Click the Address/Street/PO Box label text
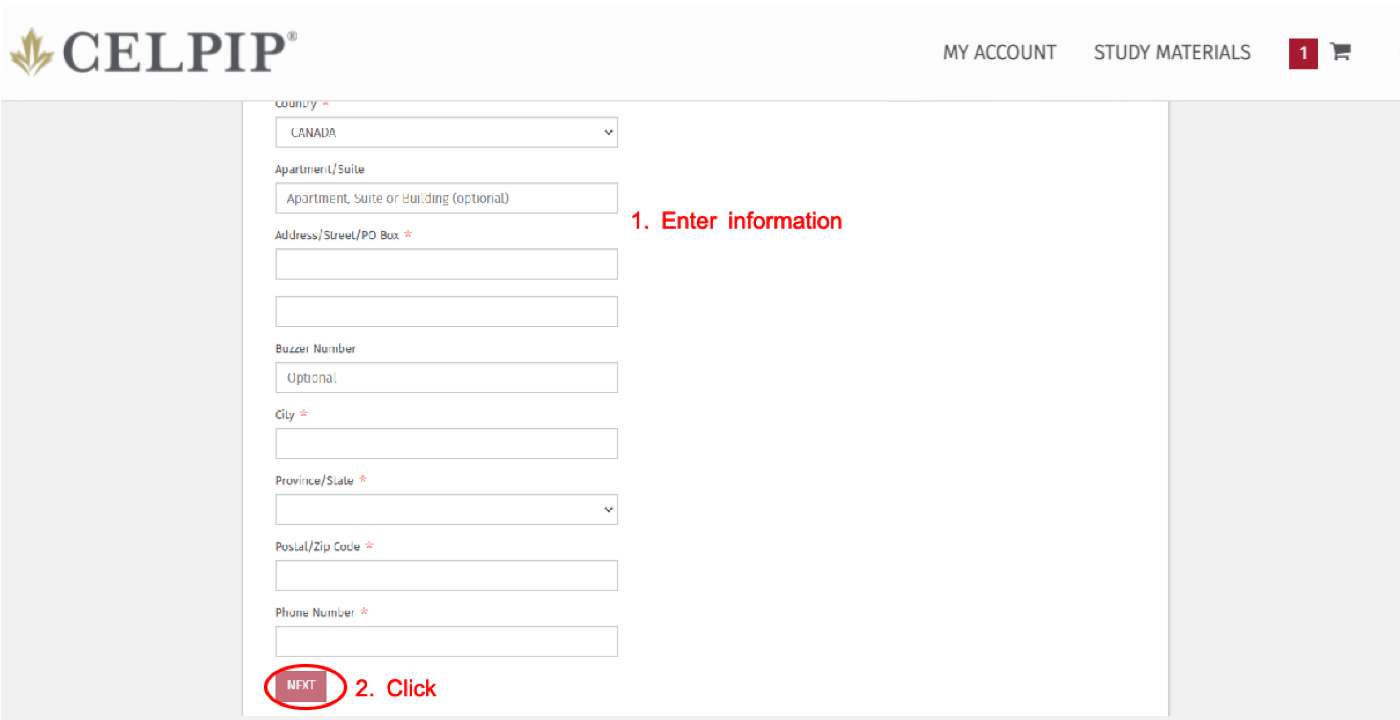The image size is (1400, 720). pyautogui.click(x=337, y=235)
